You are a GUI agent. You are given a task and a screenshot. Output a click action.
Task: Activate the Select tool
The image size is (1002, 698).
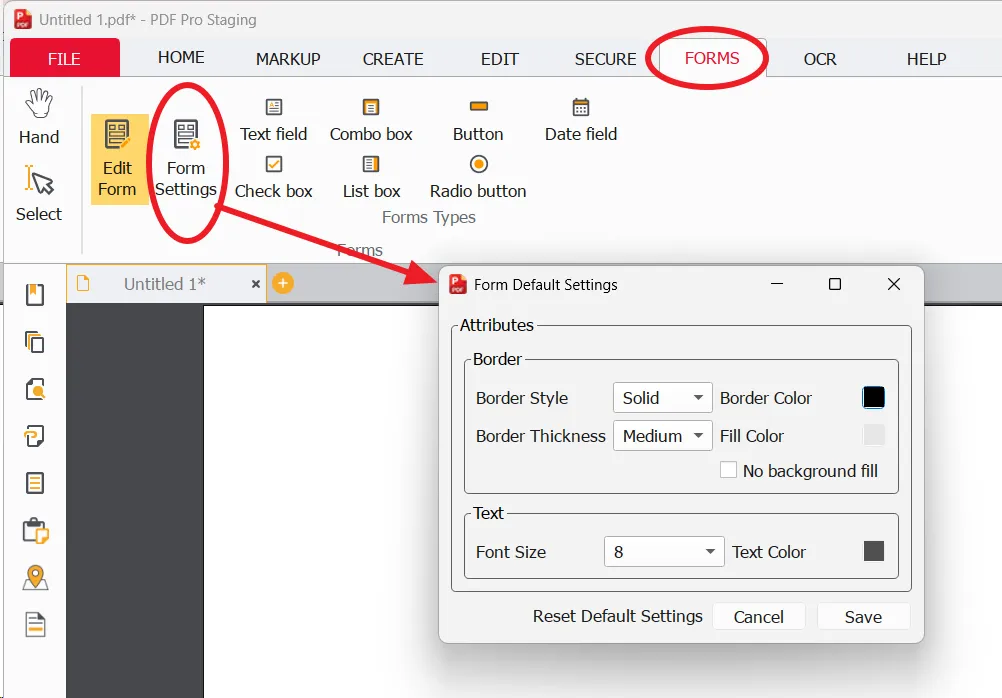39,194
